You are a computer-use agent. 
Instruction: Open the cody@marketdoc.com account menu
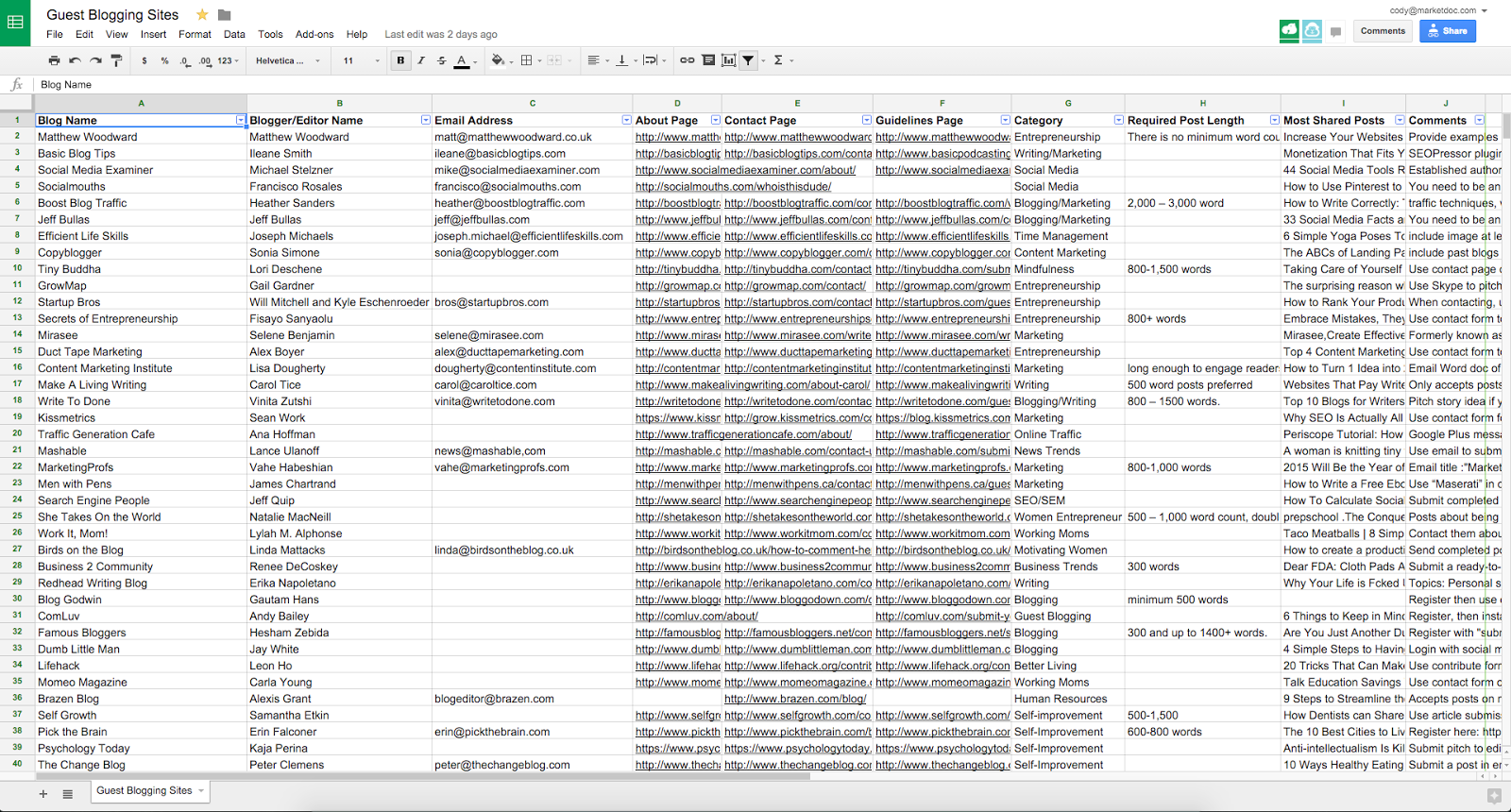(x=1438, y=10)
